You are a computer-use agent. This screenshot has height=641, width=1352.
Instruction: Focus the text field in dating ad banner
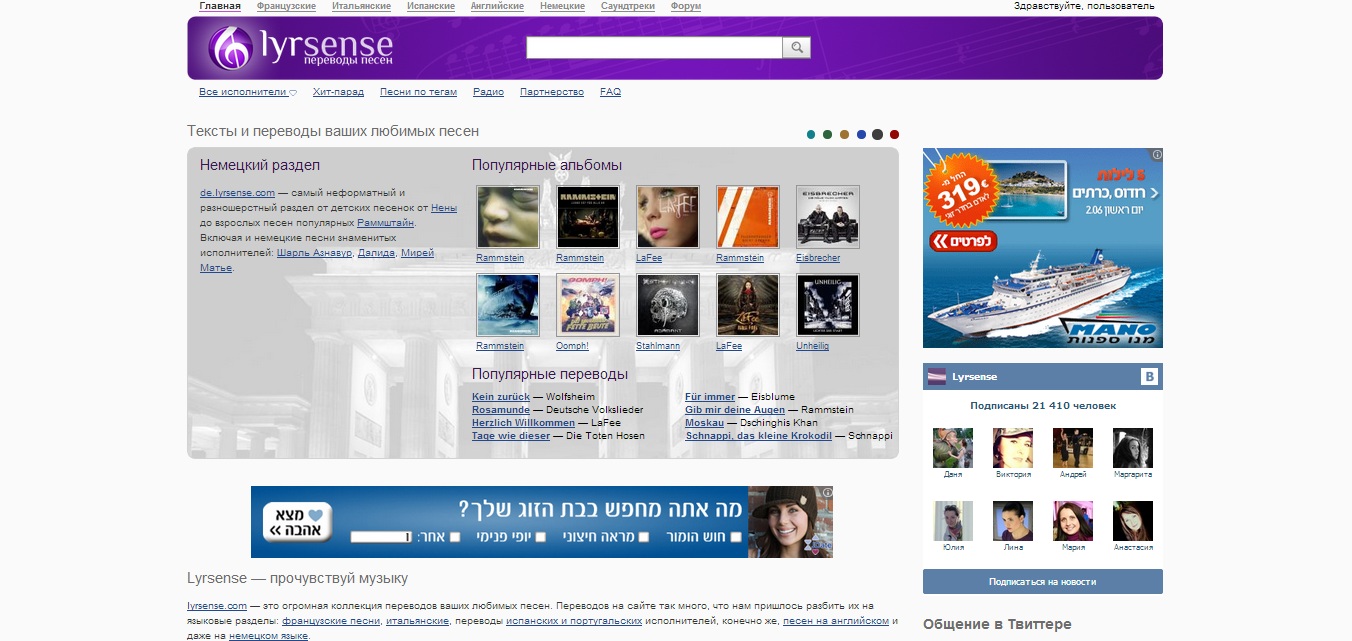[x=380, y=537]
